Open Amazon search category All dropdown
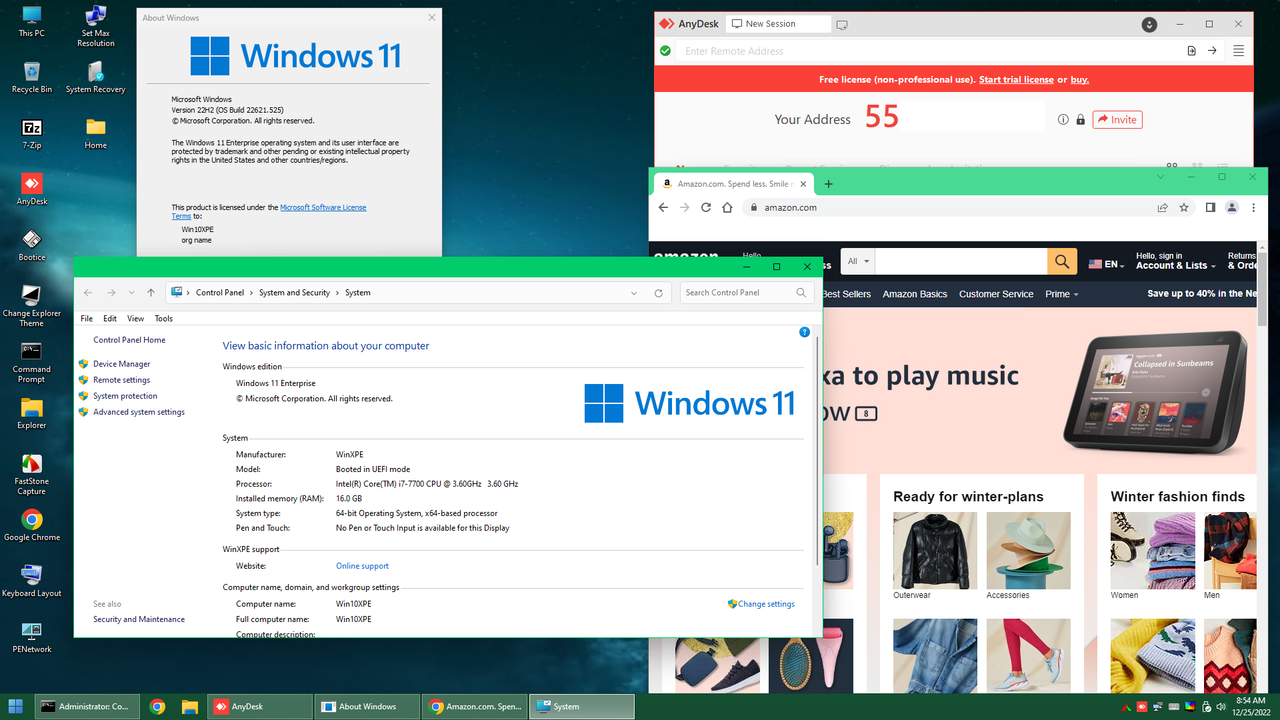The image size is (1280, 720). (859, 262)
